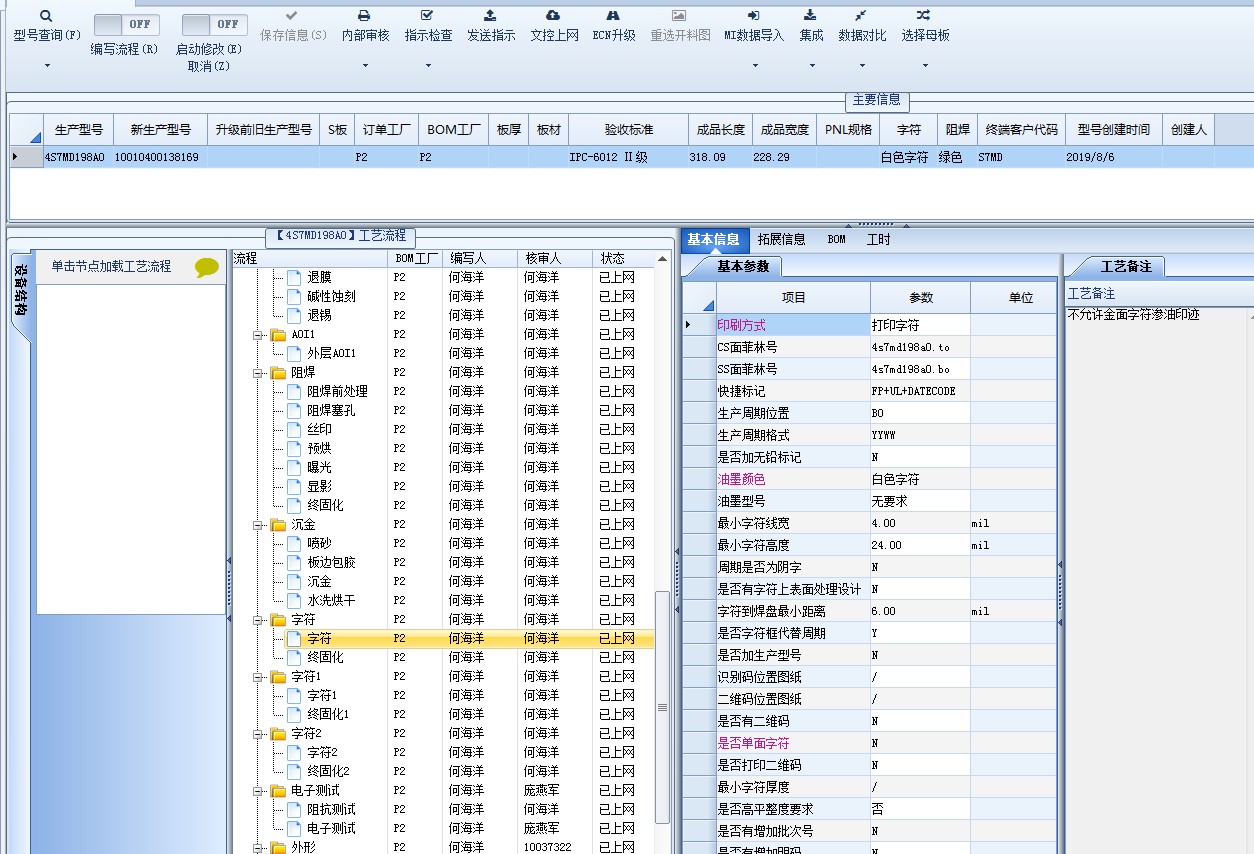Viewport: 1254px width, 854px height.
Task: Click the YYWW value of 生产周期格式
Action: (x=920, y=435)
